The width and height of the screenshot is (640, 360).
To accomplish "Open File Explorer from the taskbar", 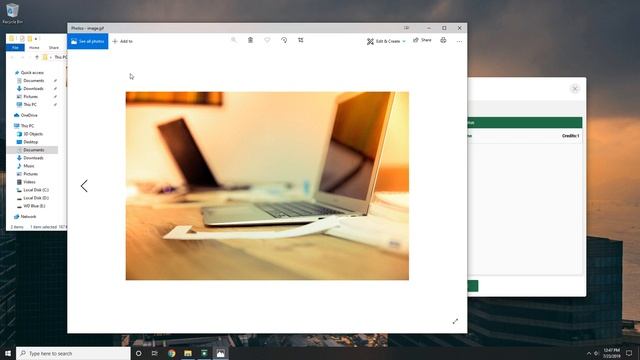I will [188, 353].
